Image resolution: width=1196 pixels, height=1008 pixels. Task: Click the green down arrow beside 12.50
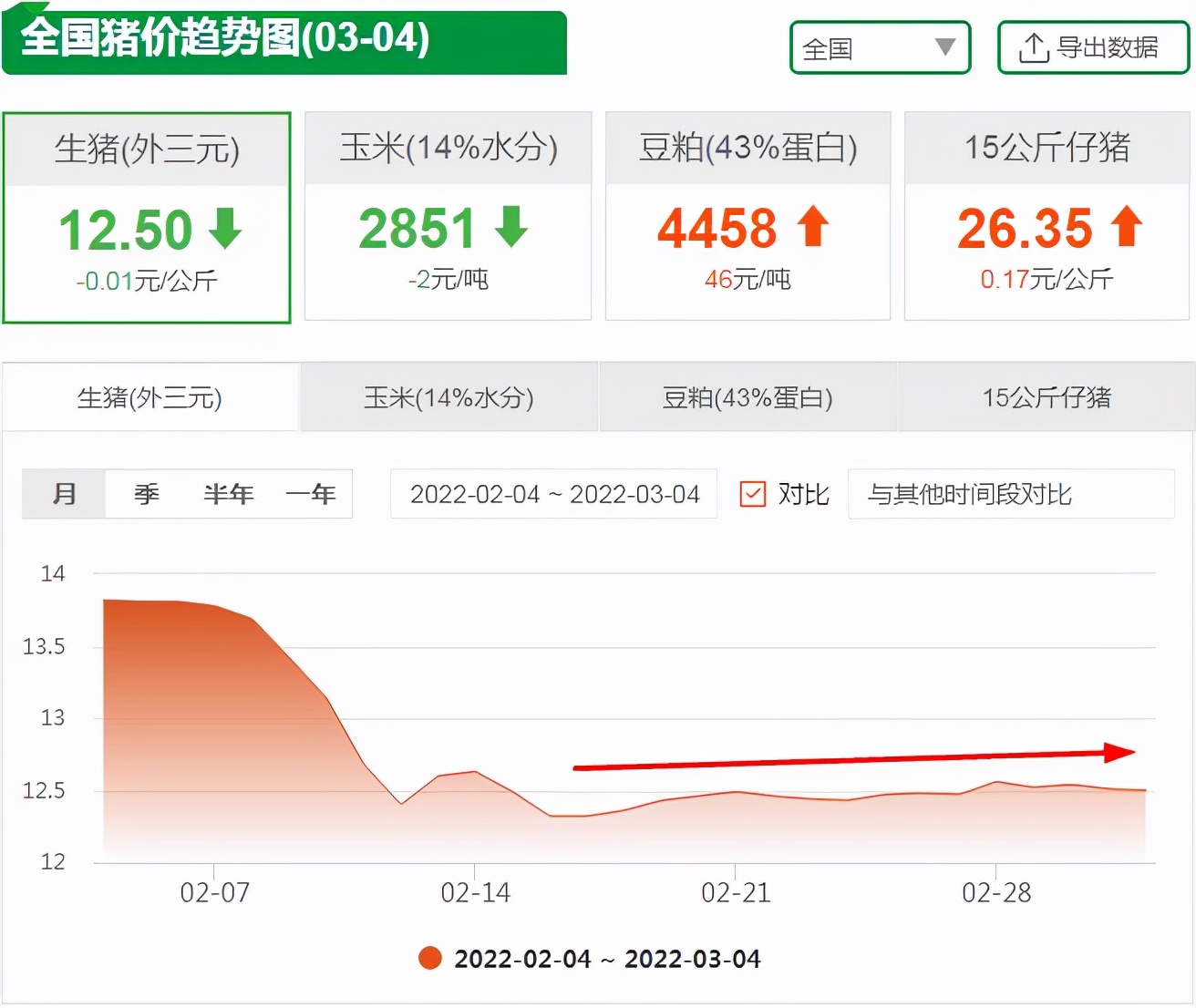225,228
